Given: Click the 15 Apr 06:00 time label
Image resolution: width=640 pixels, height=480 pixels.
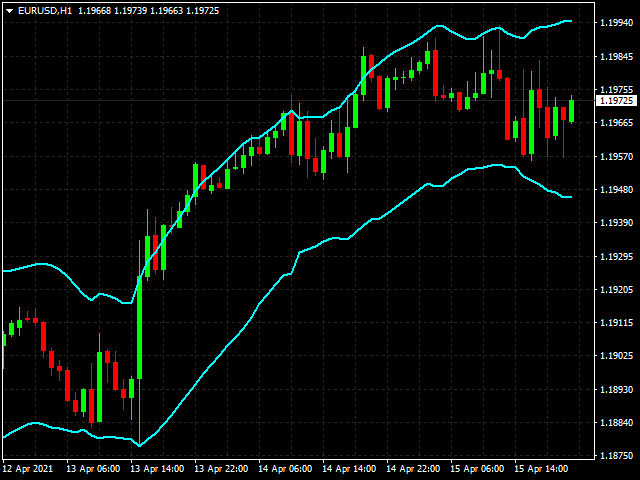Looking at the screenshot, I should [x=478, y=469].
